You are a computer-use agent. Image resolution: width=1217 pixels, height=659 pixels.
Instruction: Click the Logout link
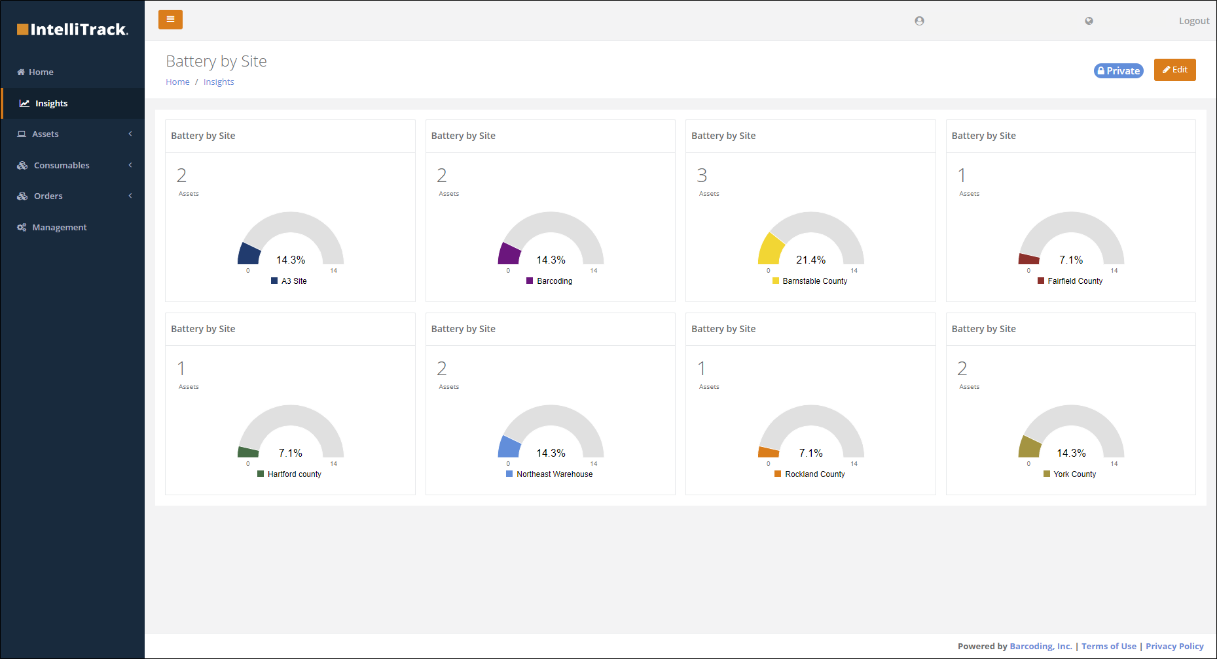1194,21
